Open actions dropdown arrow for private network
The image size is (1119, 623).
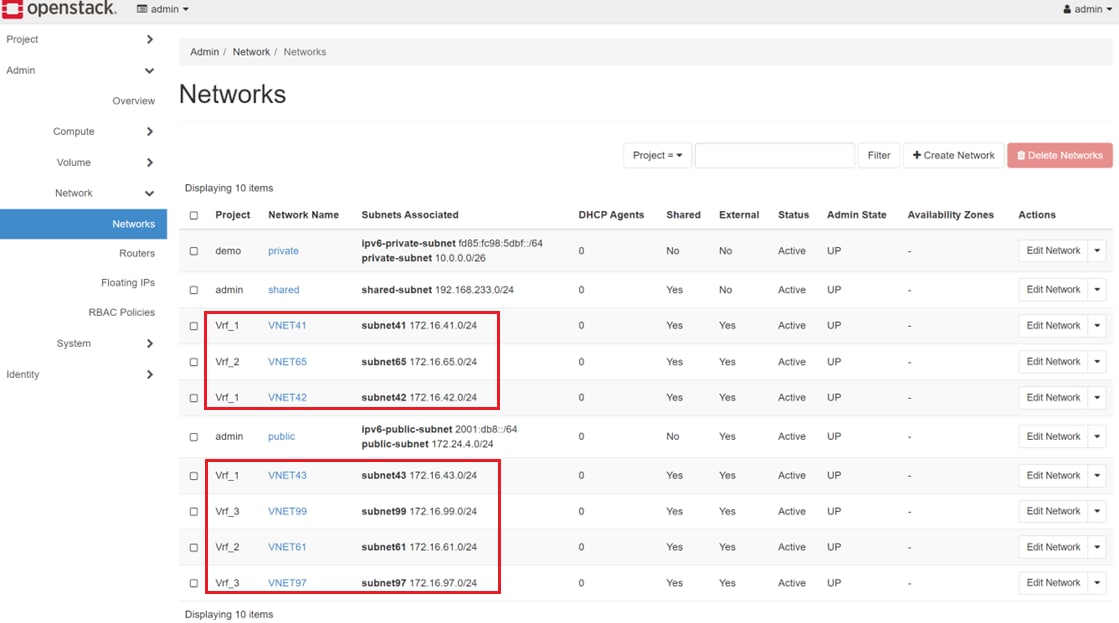click(x=1098, y=250)
